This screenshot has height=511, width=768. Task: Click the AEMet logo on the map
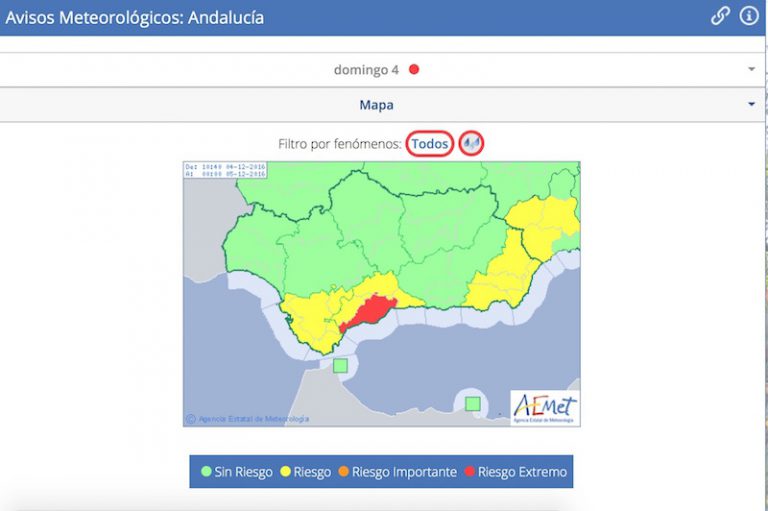click(x=544, y=407)
